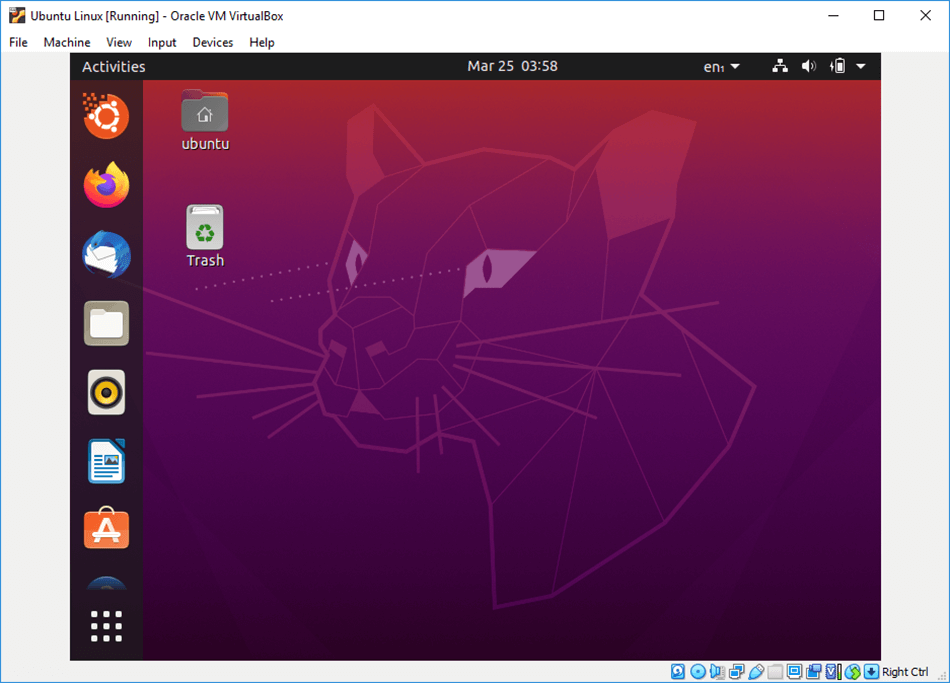The image size is (950, 683).
Task: Maximize the VirtualBox window
Action: click(x=879, y=15)
